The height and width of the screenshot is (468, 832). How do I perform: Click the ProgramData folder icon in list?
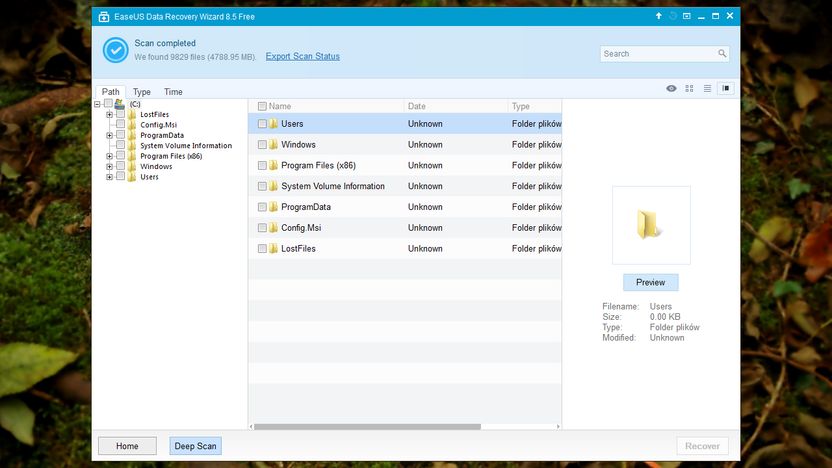(x=273, y=206)
